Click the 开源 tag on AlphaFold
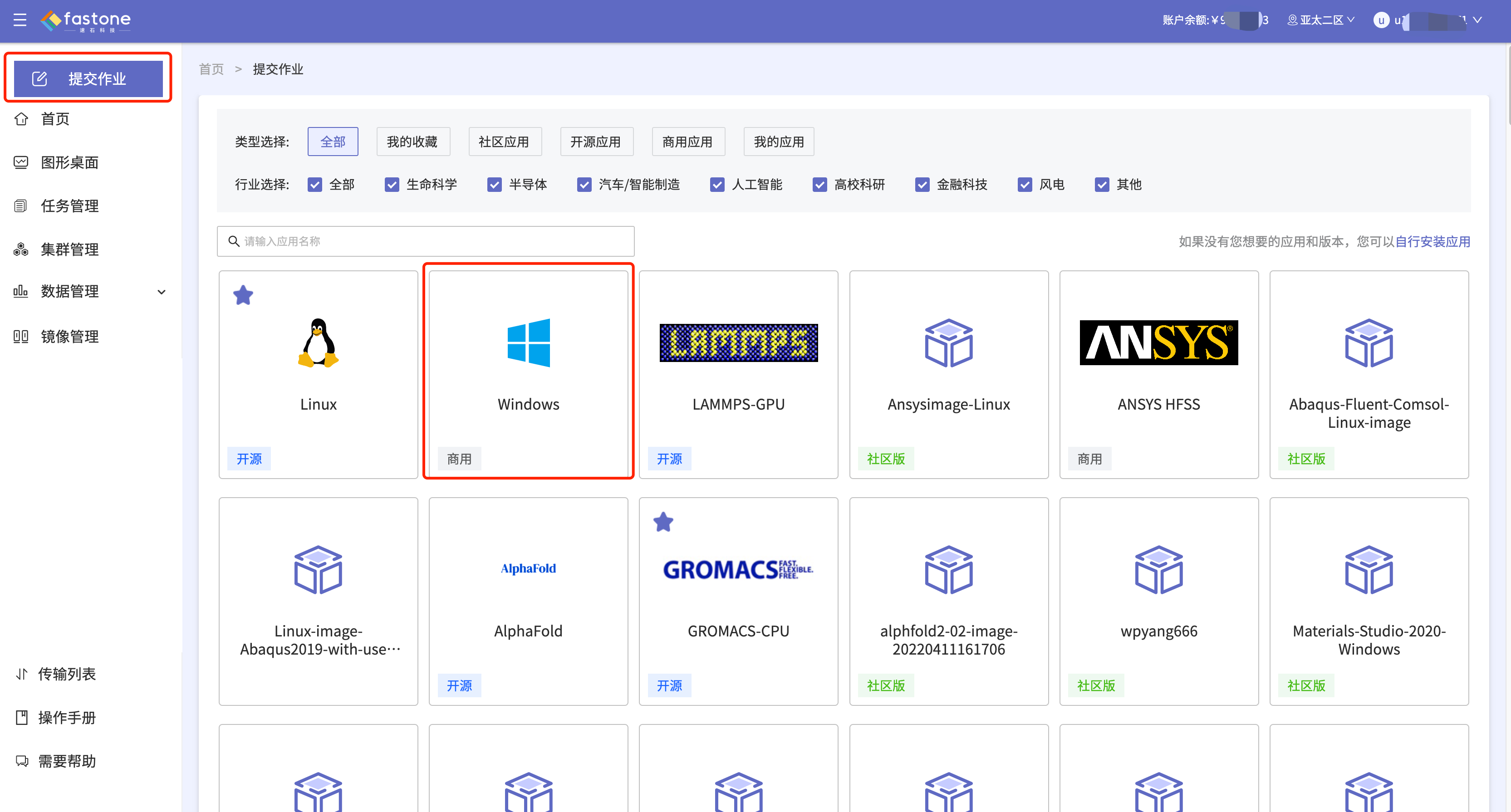 click(x=459, y=685)
